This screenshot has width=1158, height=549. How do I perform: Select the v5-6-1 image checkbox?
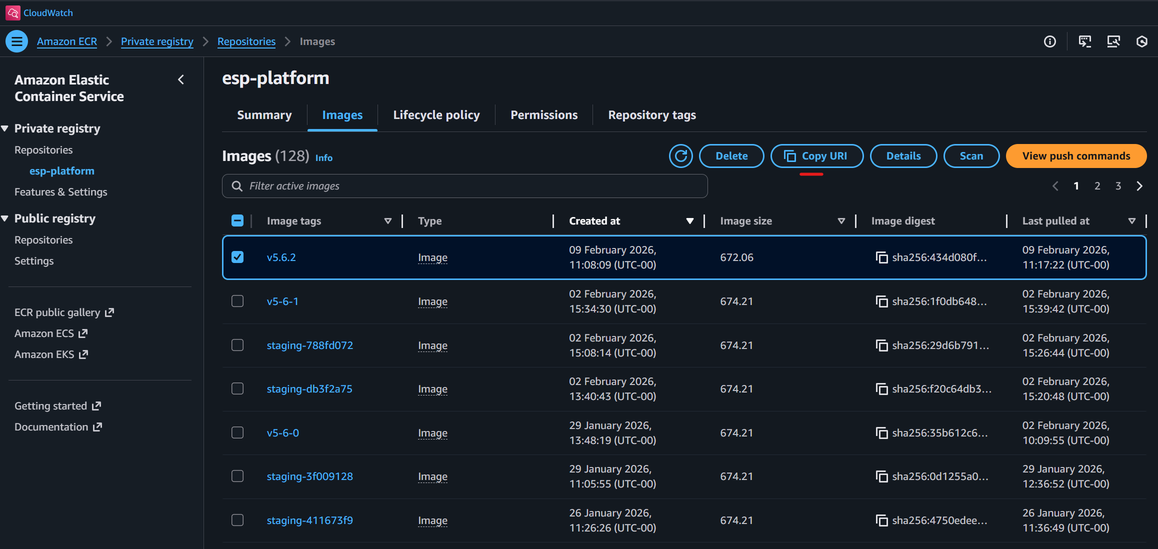(237, 301)
